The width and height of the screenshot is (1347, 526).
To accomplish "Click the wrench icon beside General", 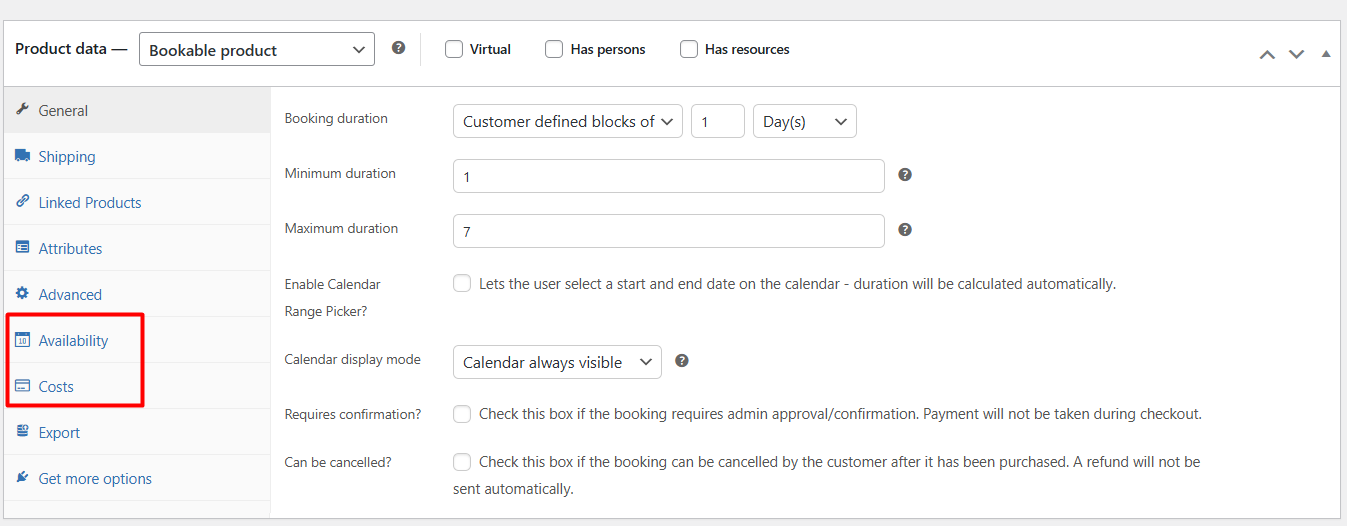I will pos(22,110).
